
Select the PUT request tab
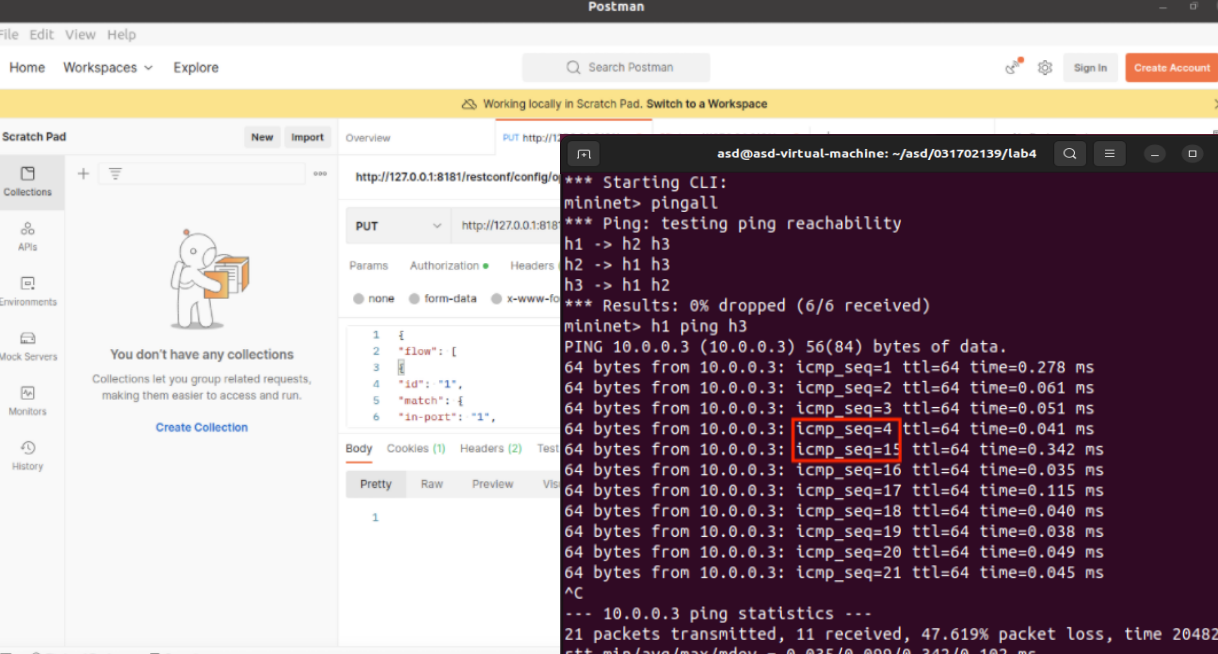(530, 138)
